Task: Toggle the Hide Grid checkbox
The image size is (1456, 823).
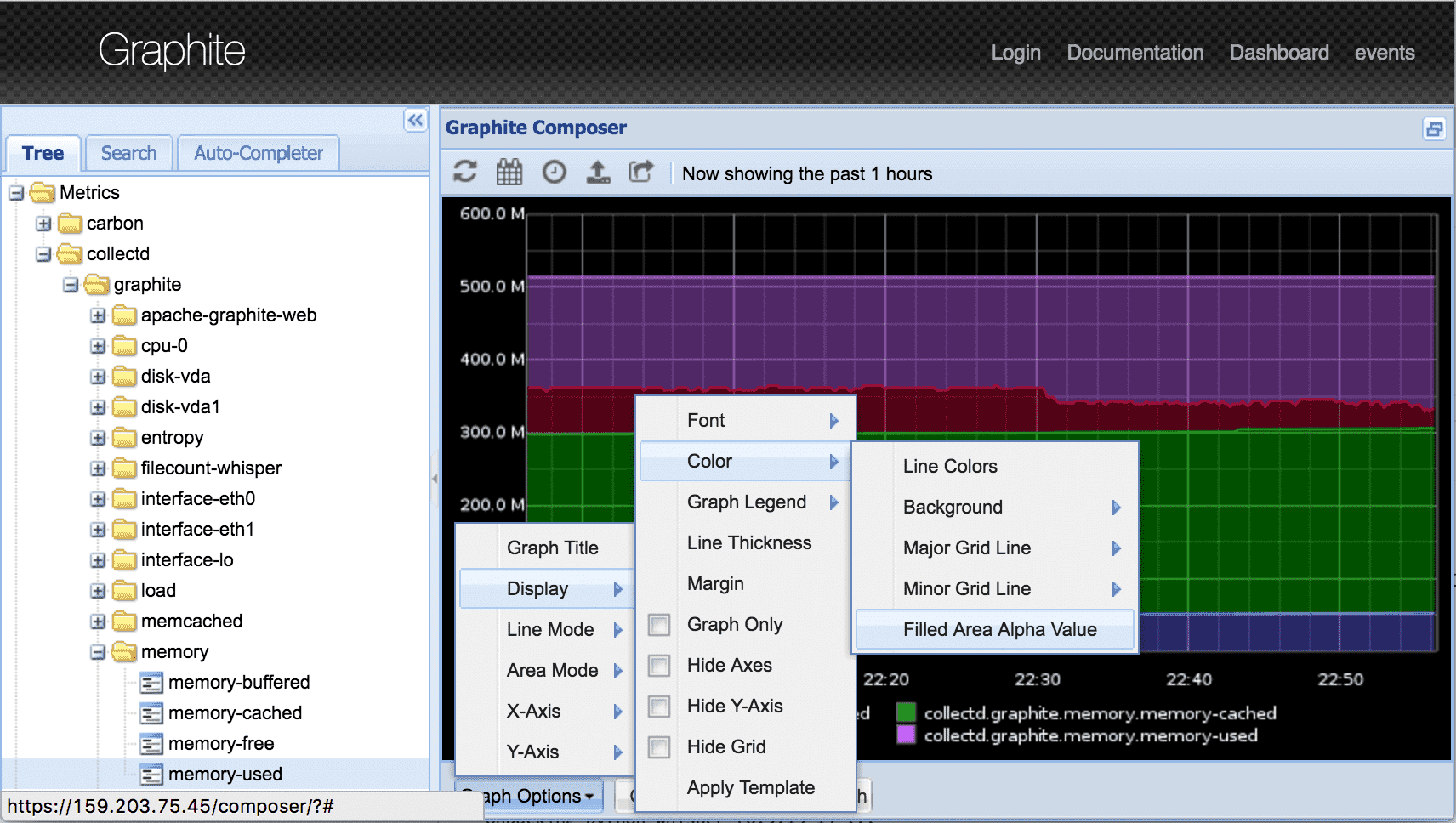Action: tap(659, 747)
